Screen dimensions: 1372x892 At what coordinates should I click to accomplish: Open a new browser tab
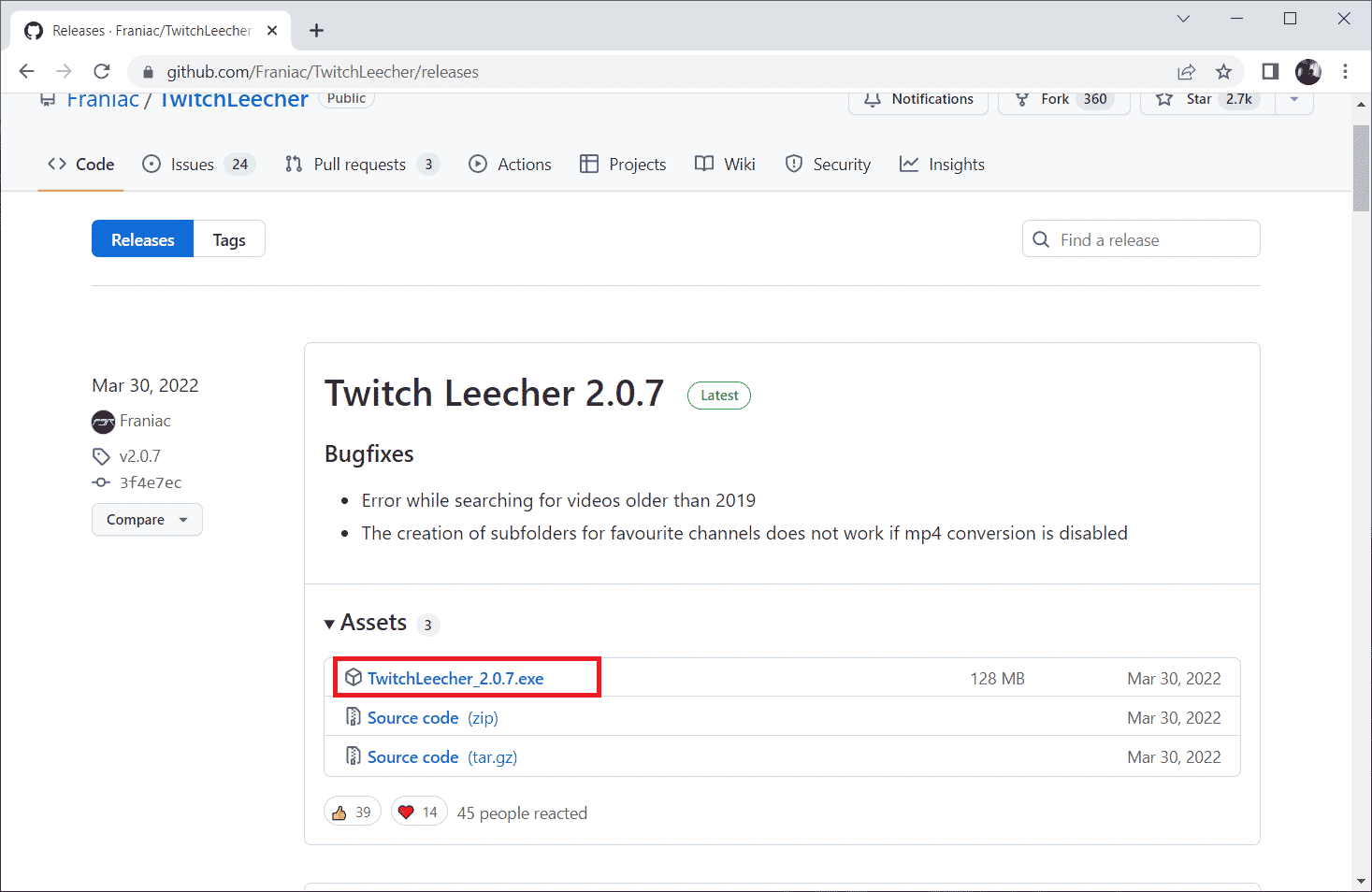[x=317, y=31]
